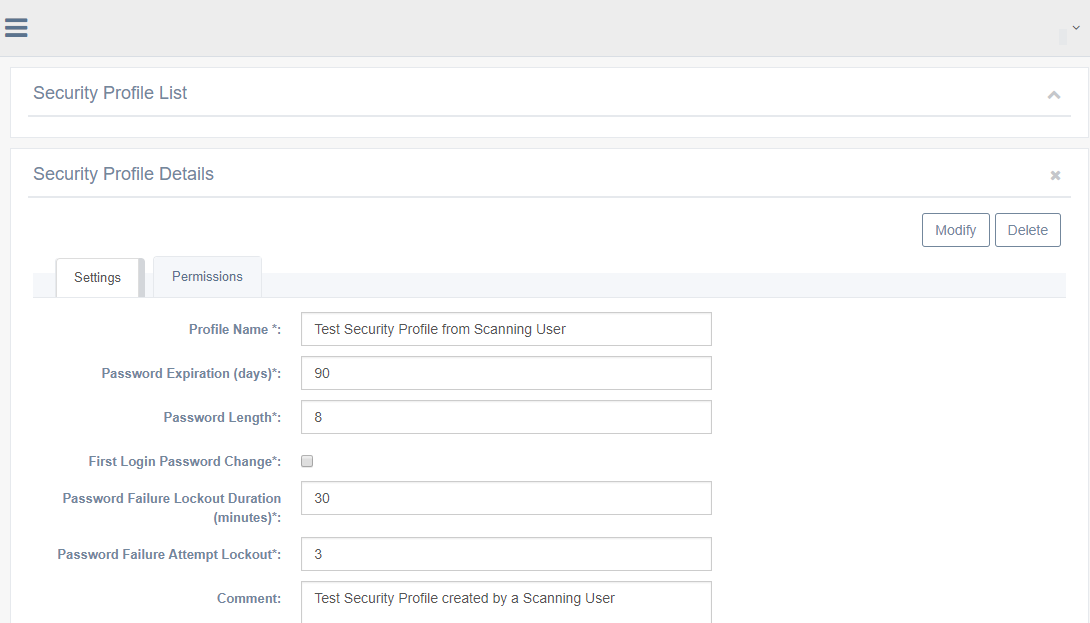Screen dimensions: 1090x623
Task: Click the Profile Name label
Action: point(235,330)
